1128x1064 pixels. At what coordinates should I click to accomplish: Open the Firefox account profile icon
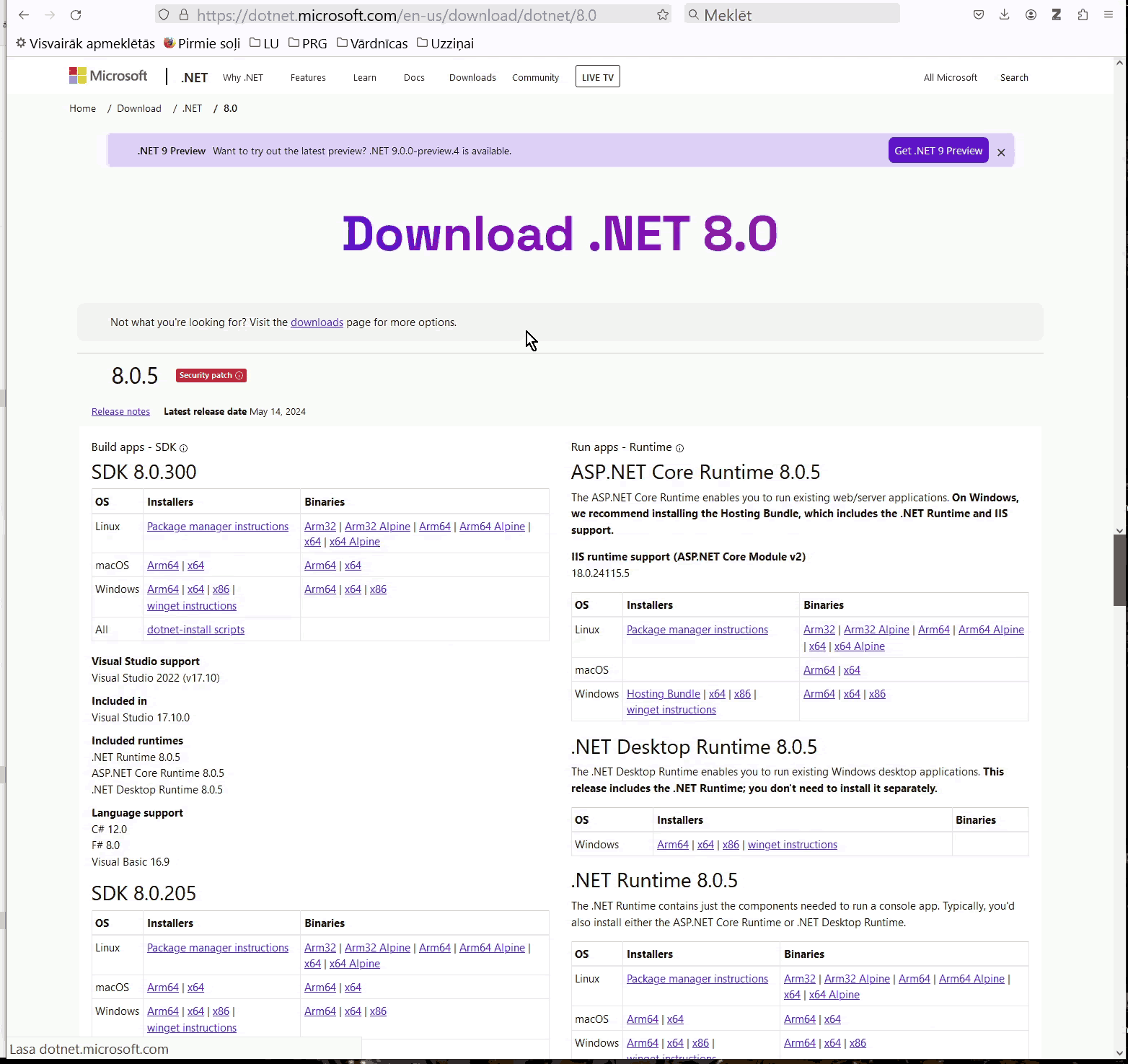[x=1031, y=15]
